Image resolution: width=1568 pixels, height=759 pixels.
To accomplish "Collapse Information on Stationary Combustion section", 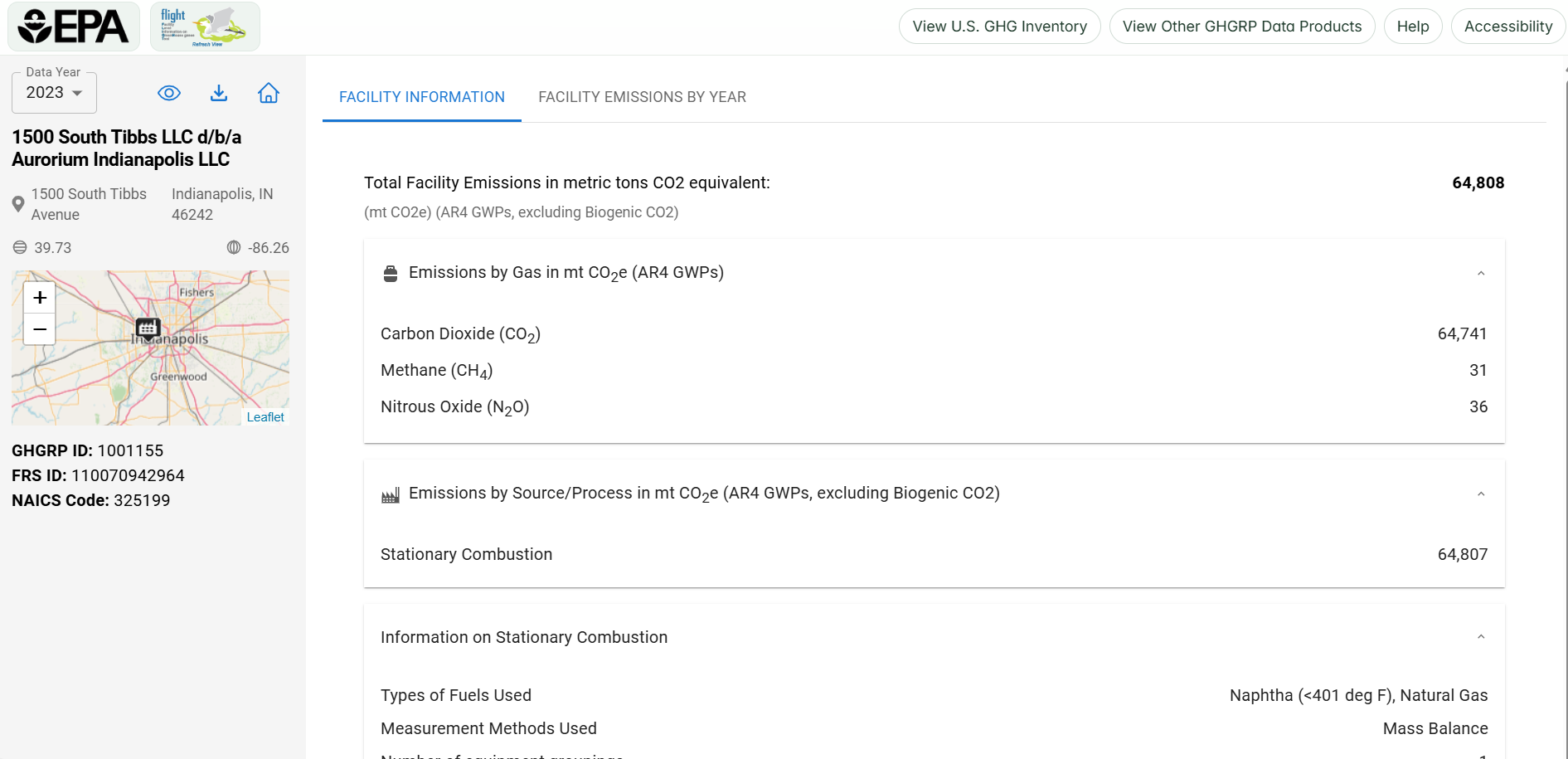I will pyautogui.click(x=1480, y=637).
